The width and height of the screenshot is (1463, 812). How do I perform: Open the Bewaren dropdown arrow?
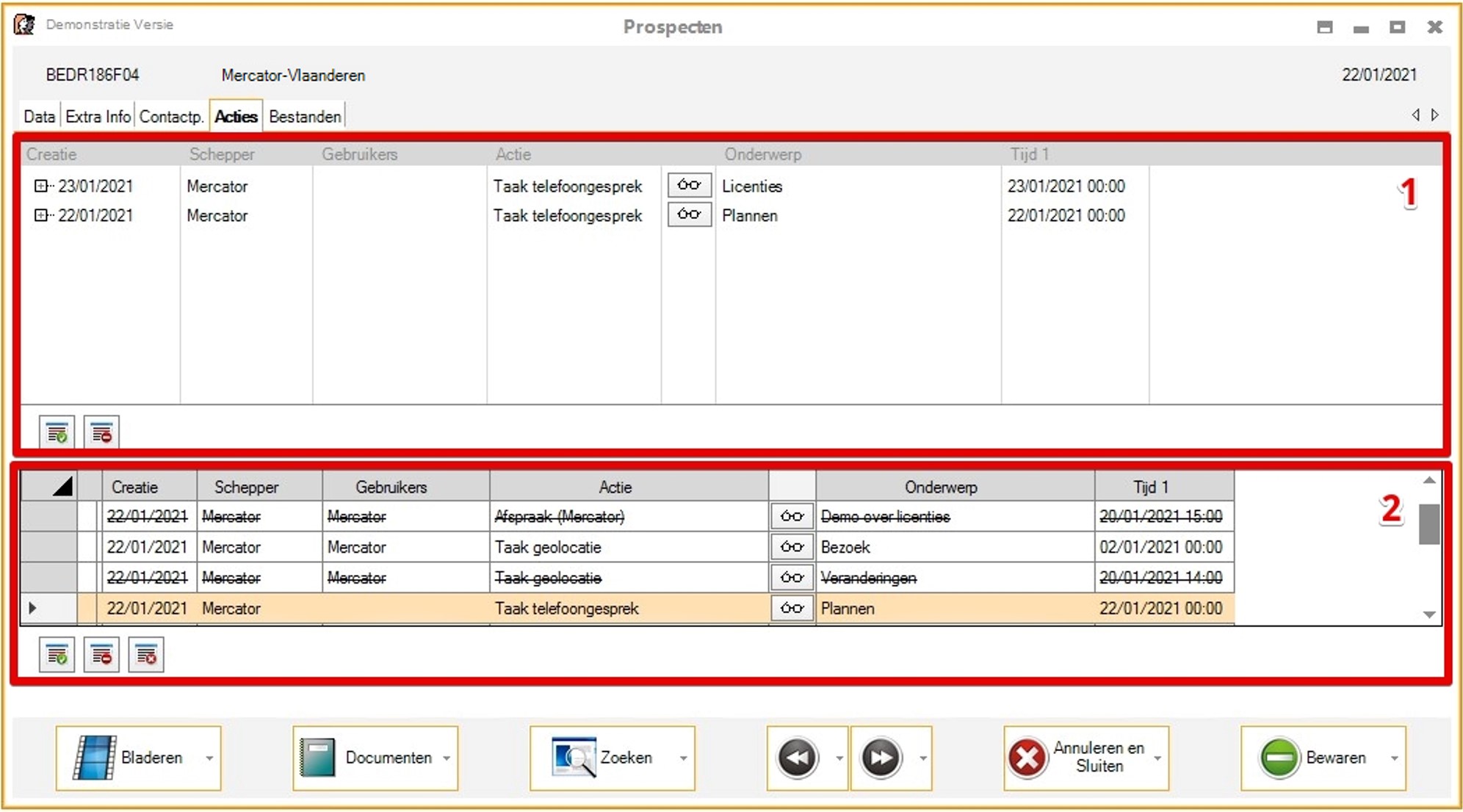(x=1394, y=758)
